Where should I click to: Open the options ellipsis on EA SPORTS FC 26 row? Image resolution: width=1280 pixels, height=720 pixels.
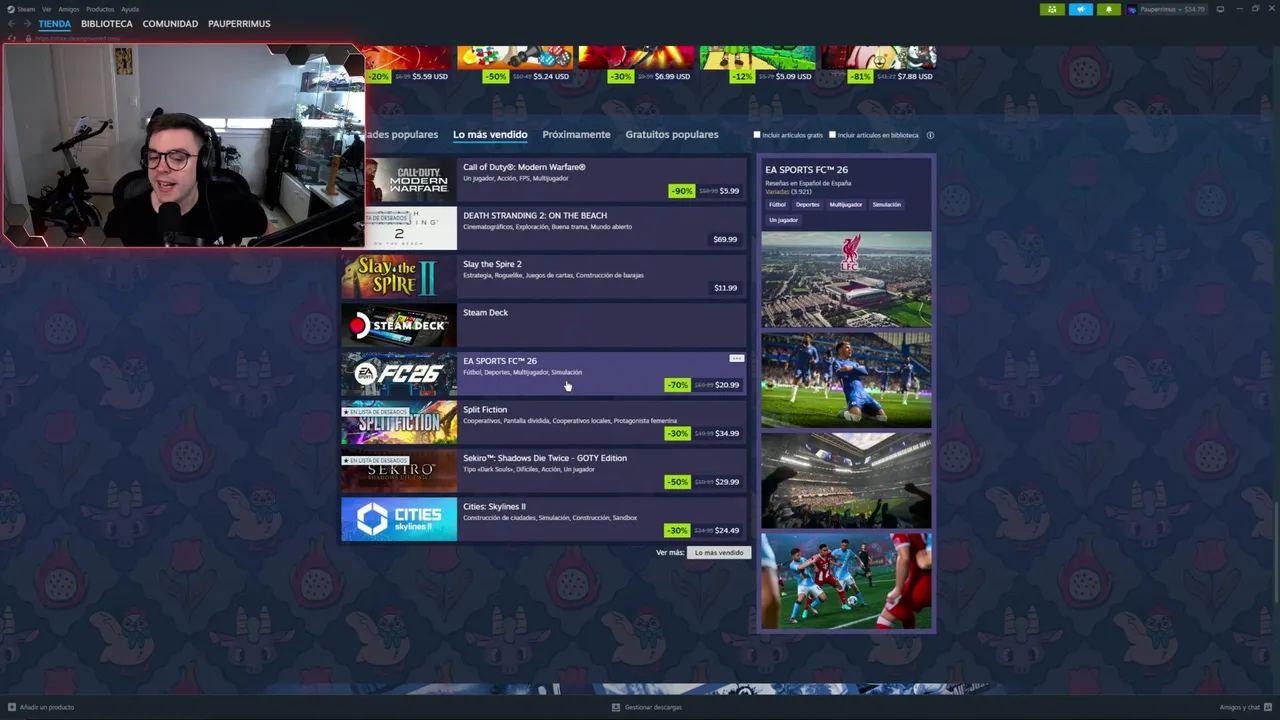tap(737, 358)
